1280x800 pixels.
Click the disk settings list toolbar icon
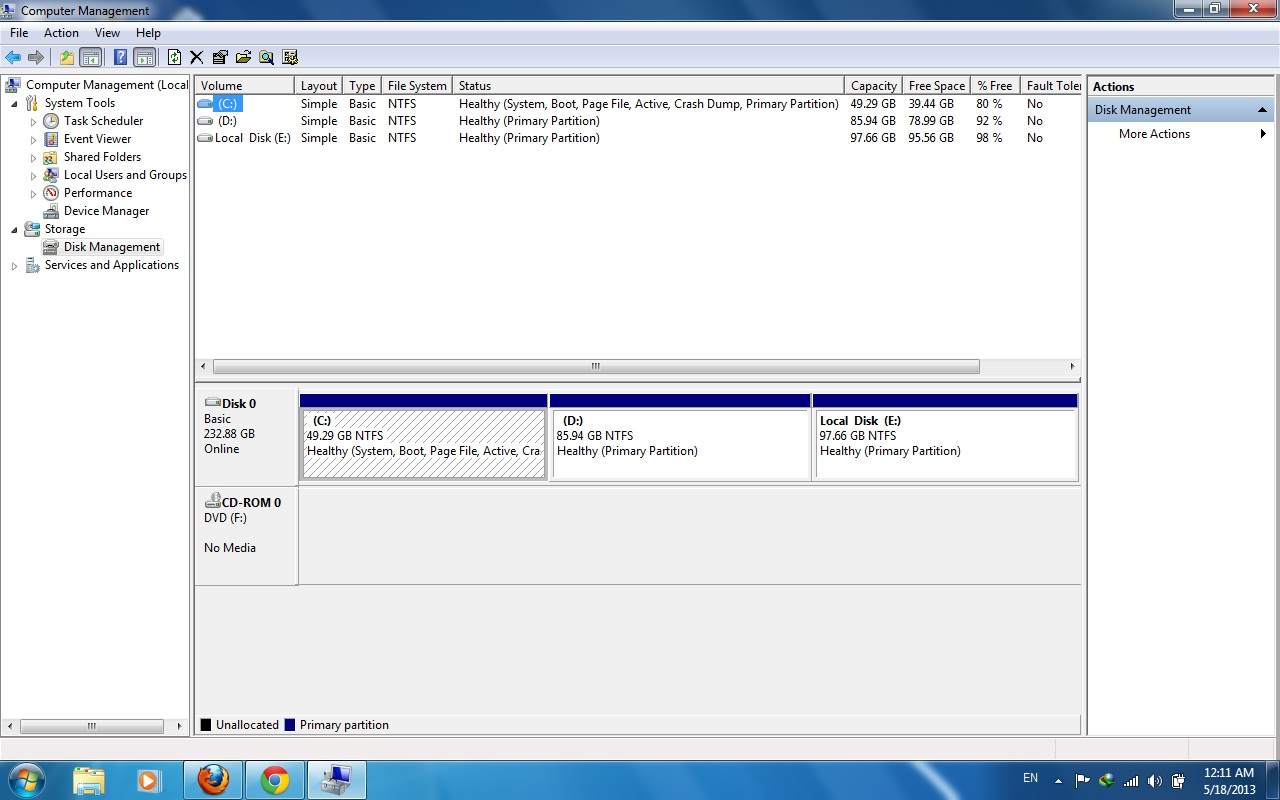[290, 58]
